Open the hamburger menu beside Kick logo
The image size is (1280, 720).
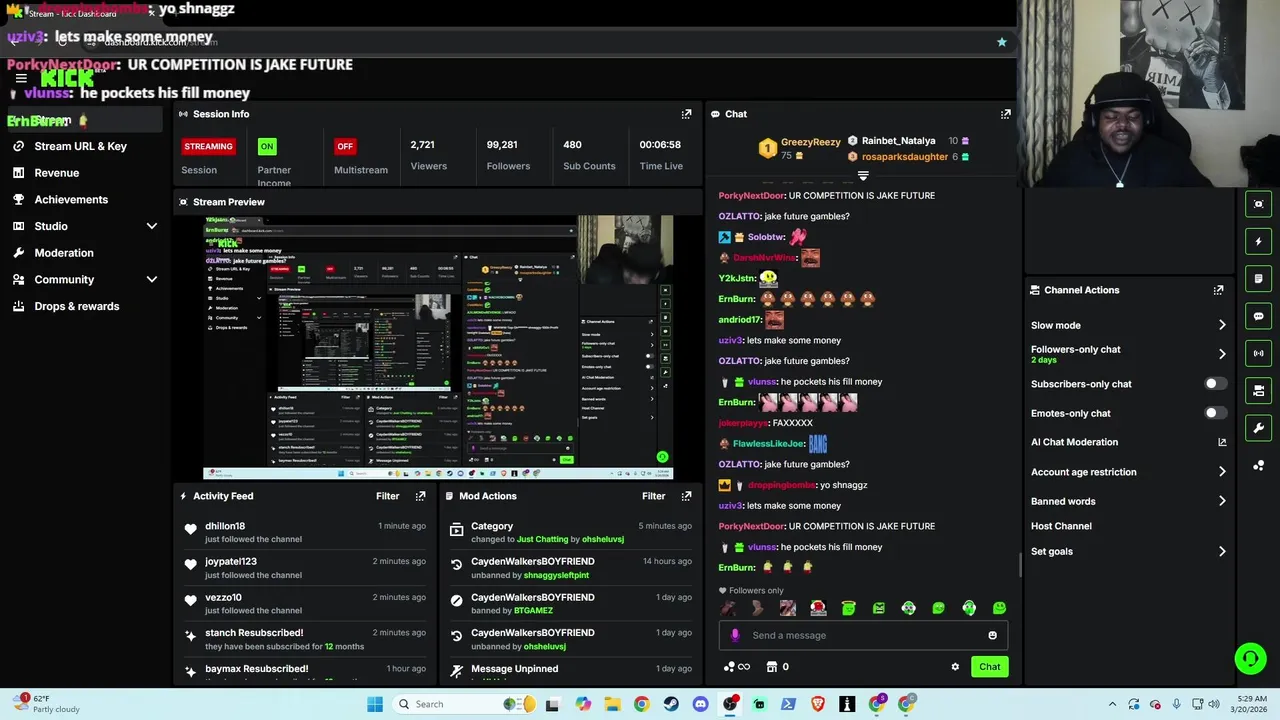click(x=21, y=78)
